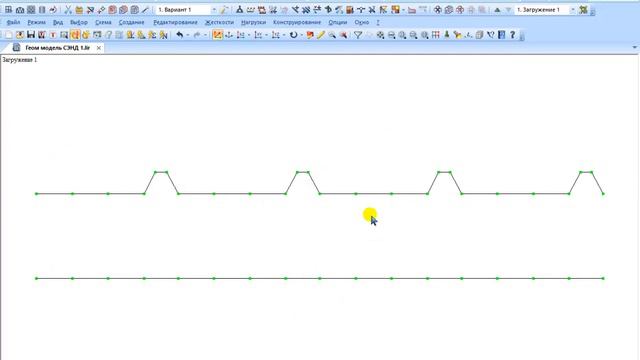Viewport: 640px width, 360px height.
Task: Click the yellow pencil icon
Action: click(x=321, y=35)
